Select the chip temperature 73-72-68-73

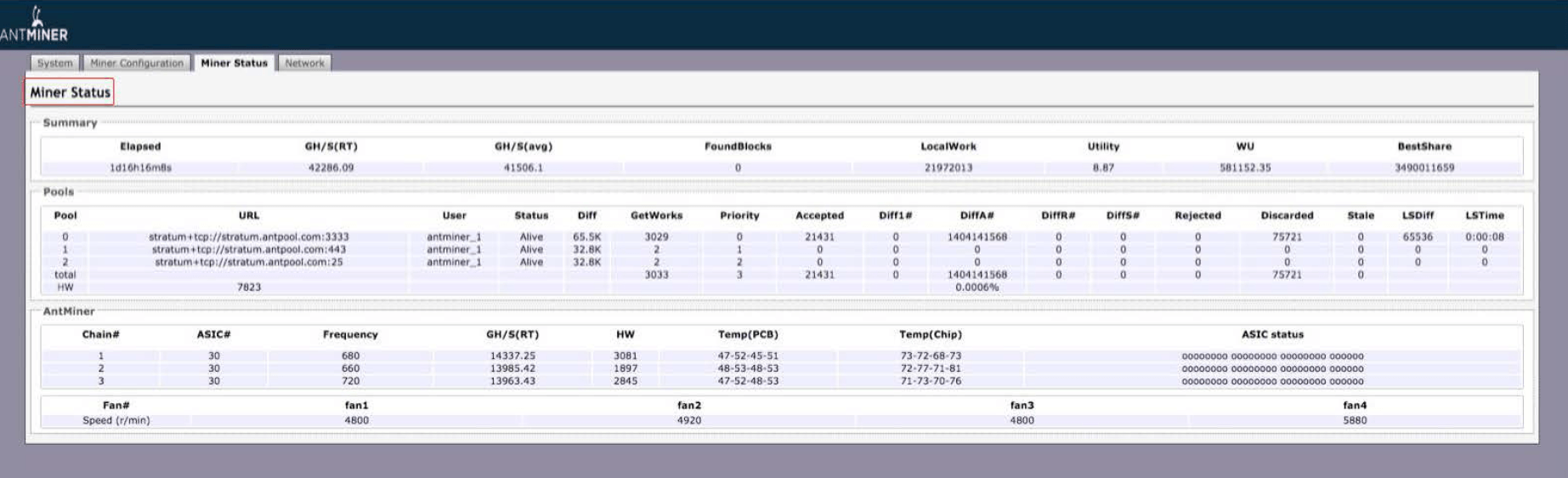tap(931, 356)
